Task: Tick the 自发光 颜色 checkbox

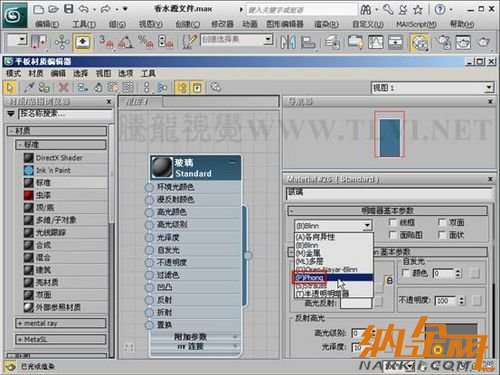Action: click(406, 273)
